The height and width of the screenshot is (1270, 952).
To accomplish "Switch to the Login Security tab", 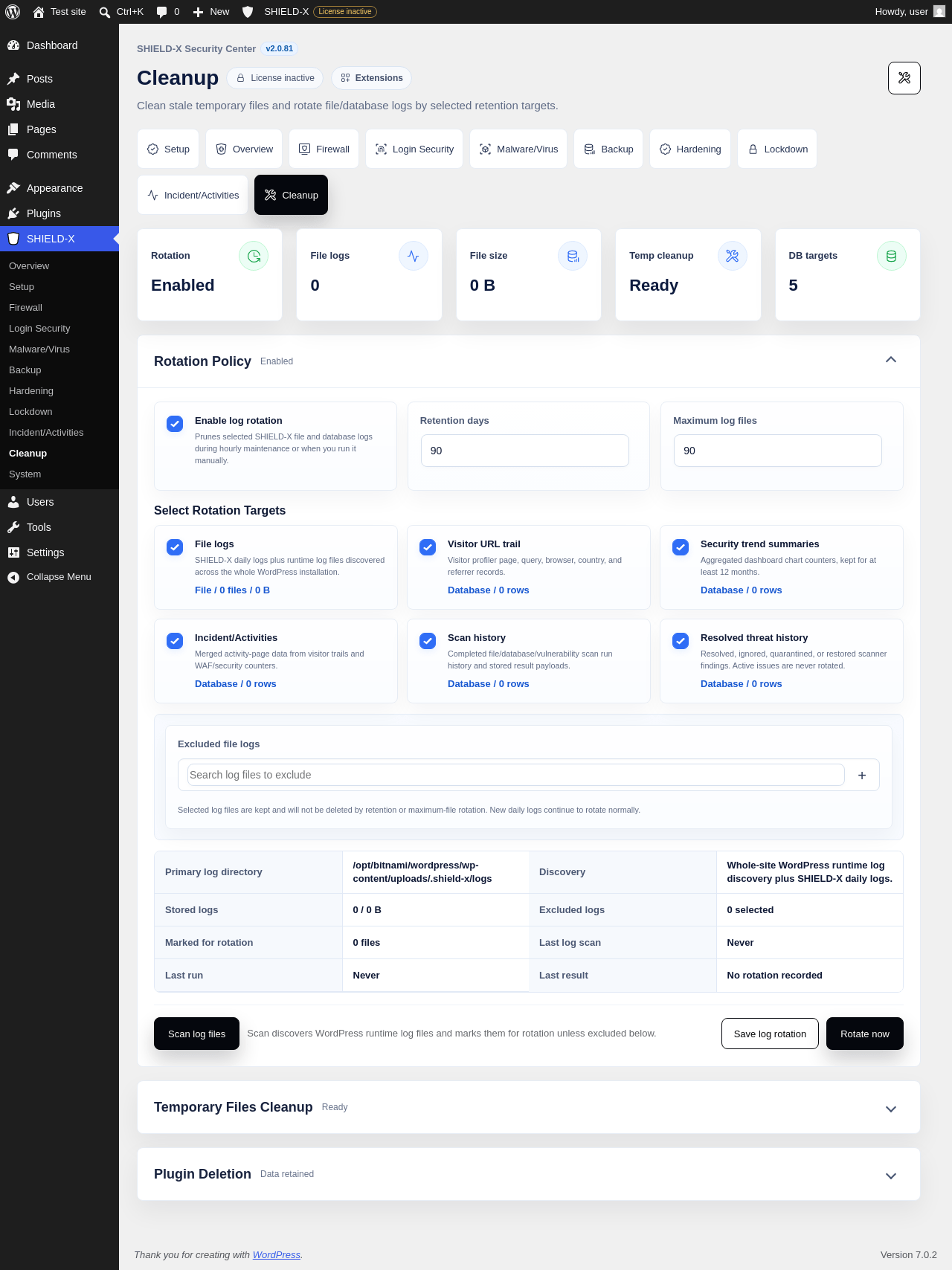I will coord(414,149).
